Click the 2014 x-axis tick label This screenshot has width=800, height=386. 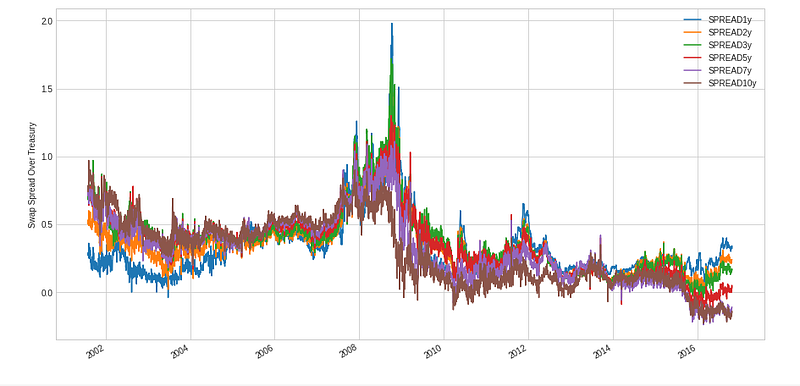[x=603, y=352]
